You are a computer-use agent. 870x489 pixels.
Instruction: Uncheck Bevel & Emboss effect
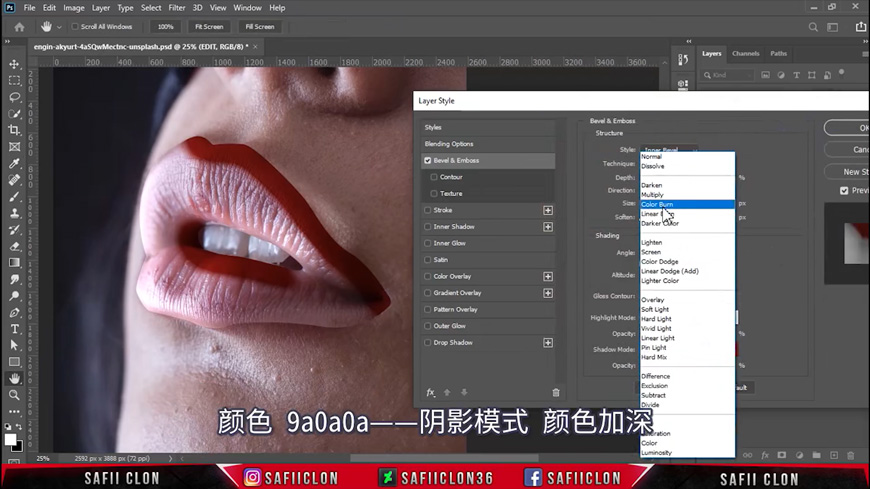coord(428,160)
